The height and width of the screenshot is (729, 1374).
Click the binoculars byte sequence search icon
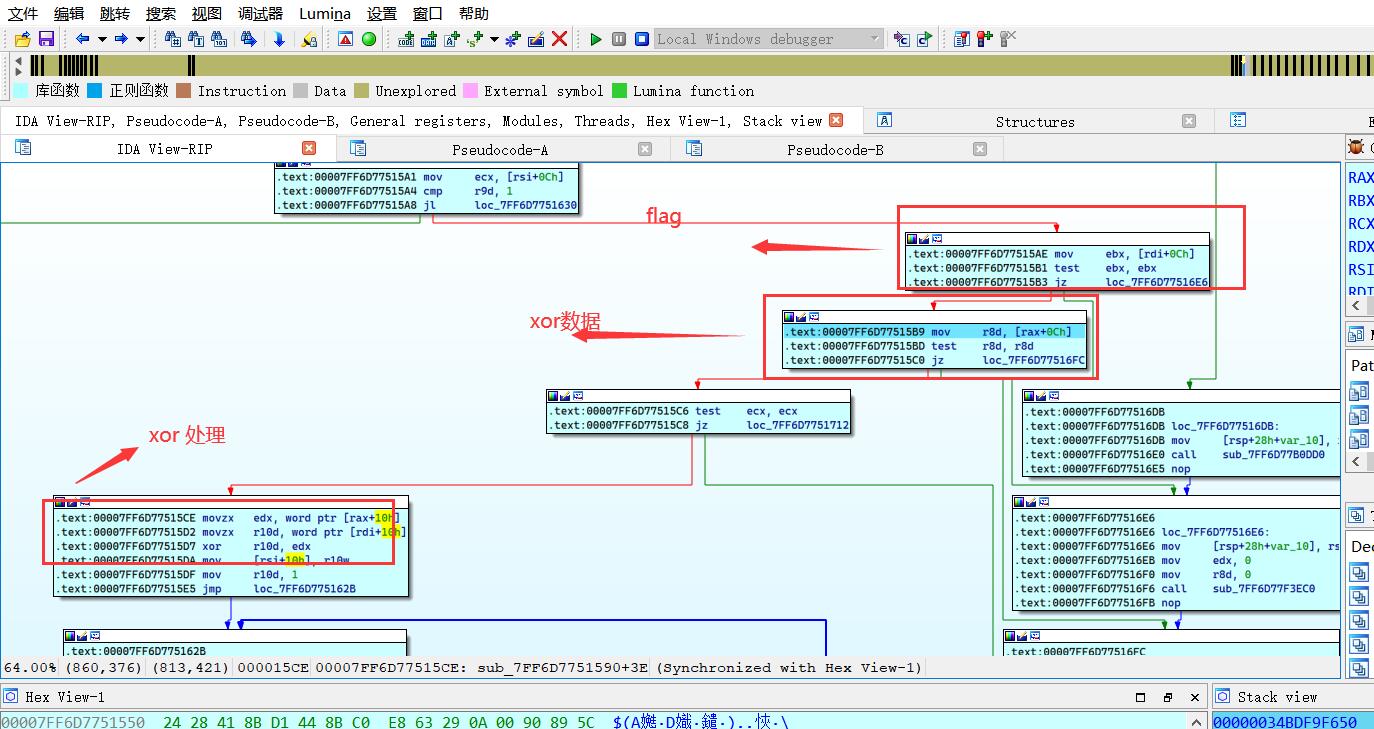219,39
